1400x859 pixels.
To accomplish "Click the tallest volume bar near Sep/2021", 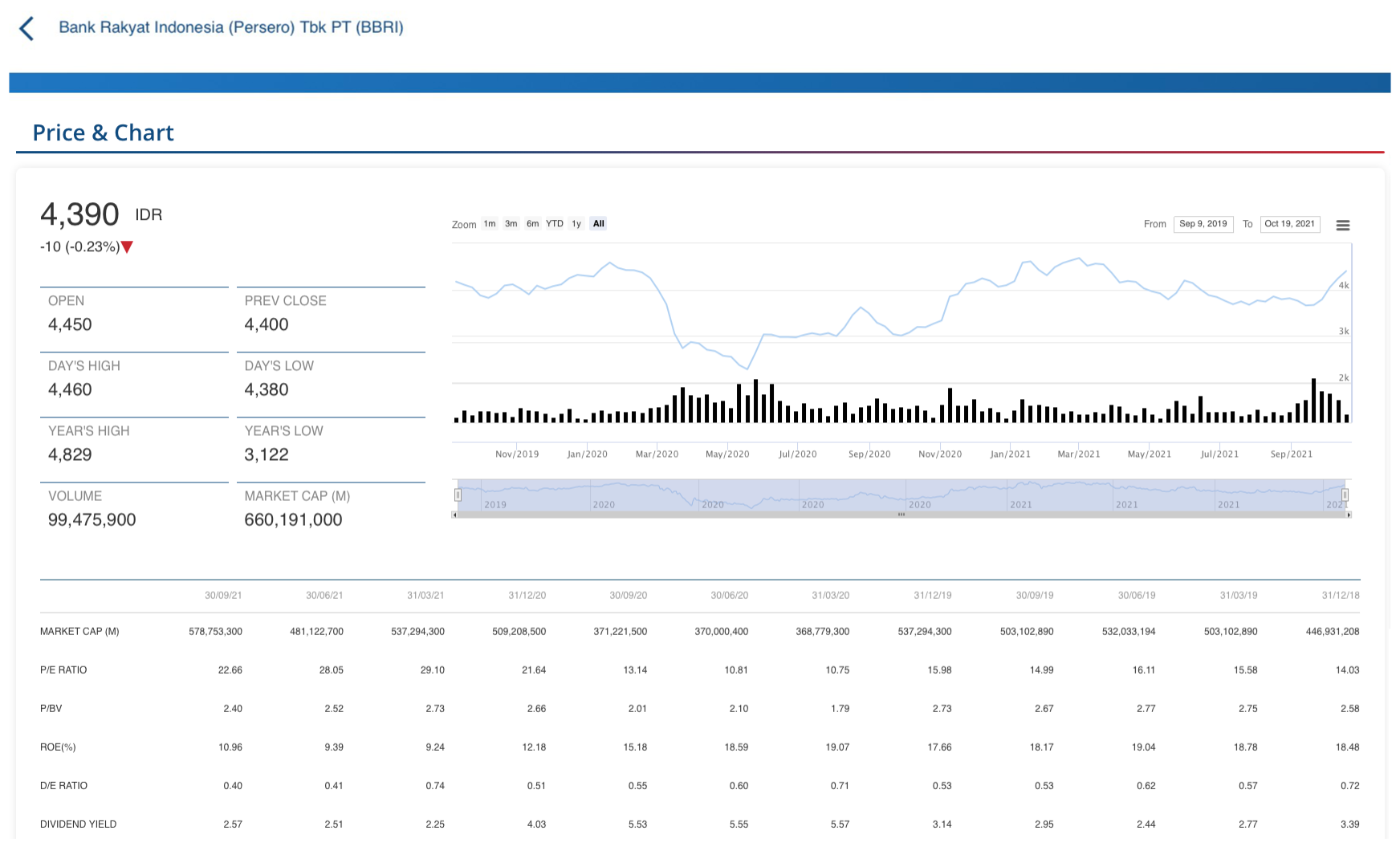I will 1314,401.
